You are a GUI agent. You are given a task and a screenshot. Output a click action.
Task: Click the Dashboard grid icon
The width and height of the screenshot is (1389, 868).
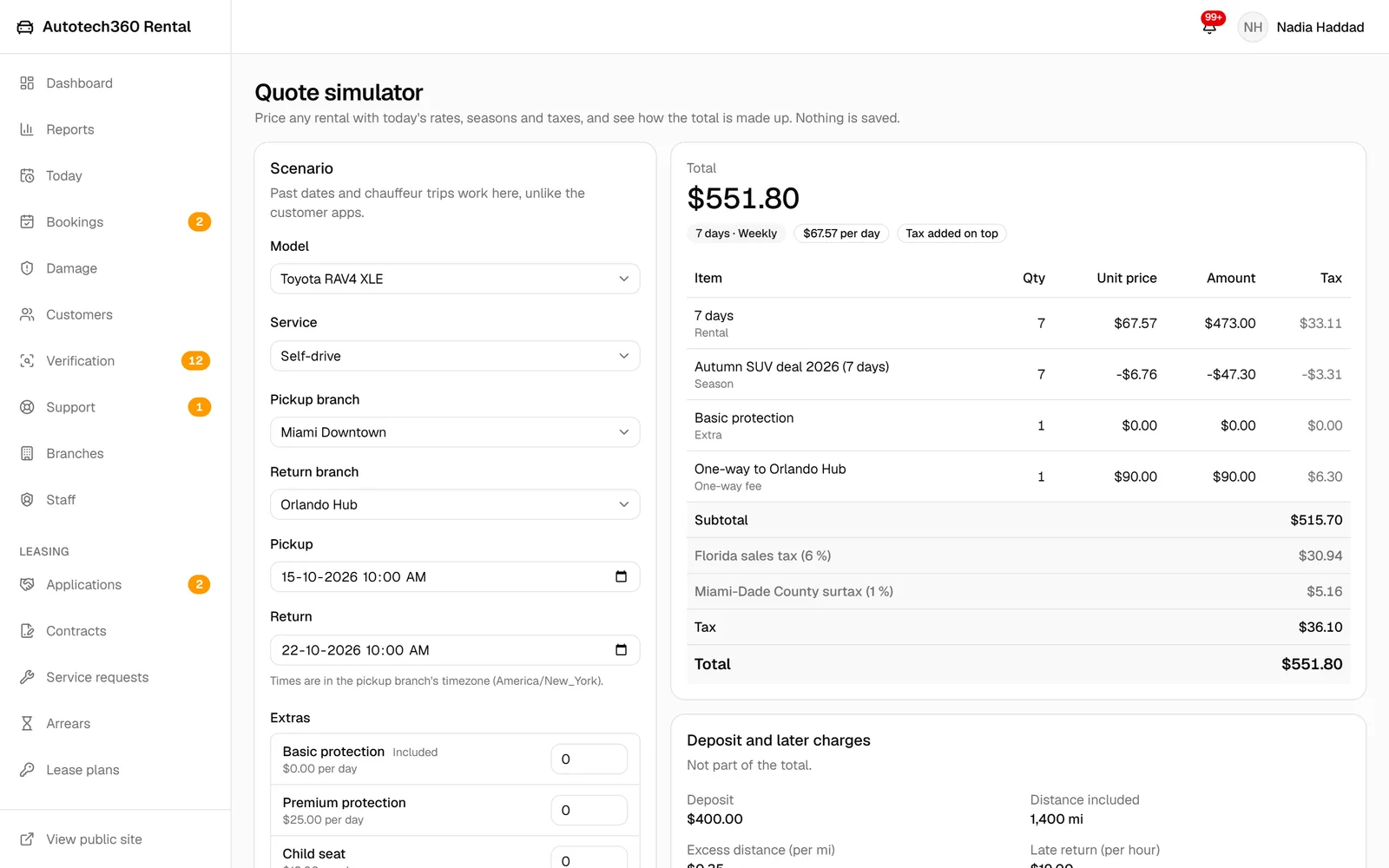click(27, 83)
